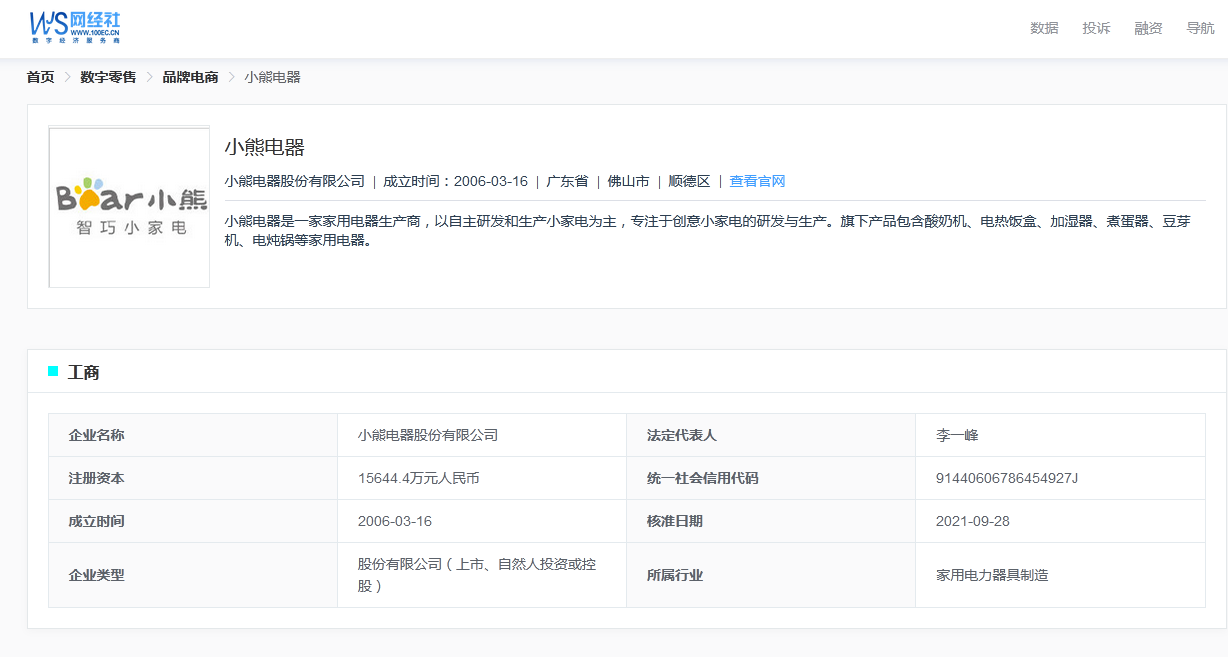Click the 成立时间：2006-03-16 header text
The width and height of the screenshot is (1228, 657).
point(455,181)
